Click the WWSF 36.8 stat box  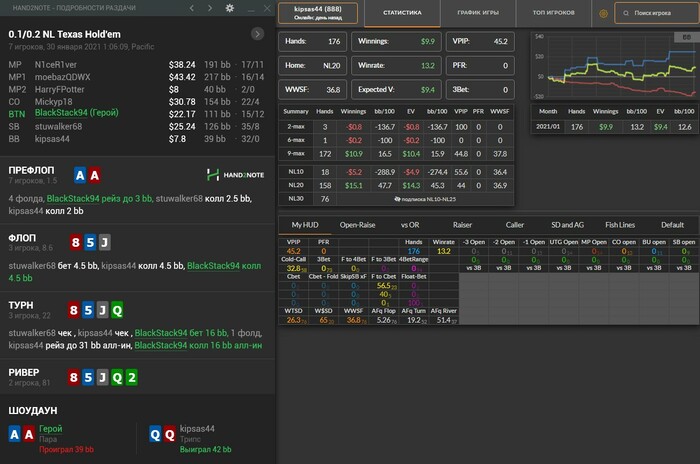pyautogui.click(x=312, y=90)
